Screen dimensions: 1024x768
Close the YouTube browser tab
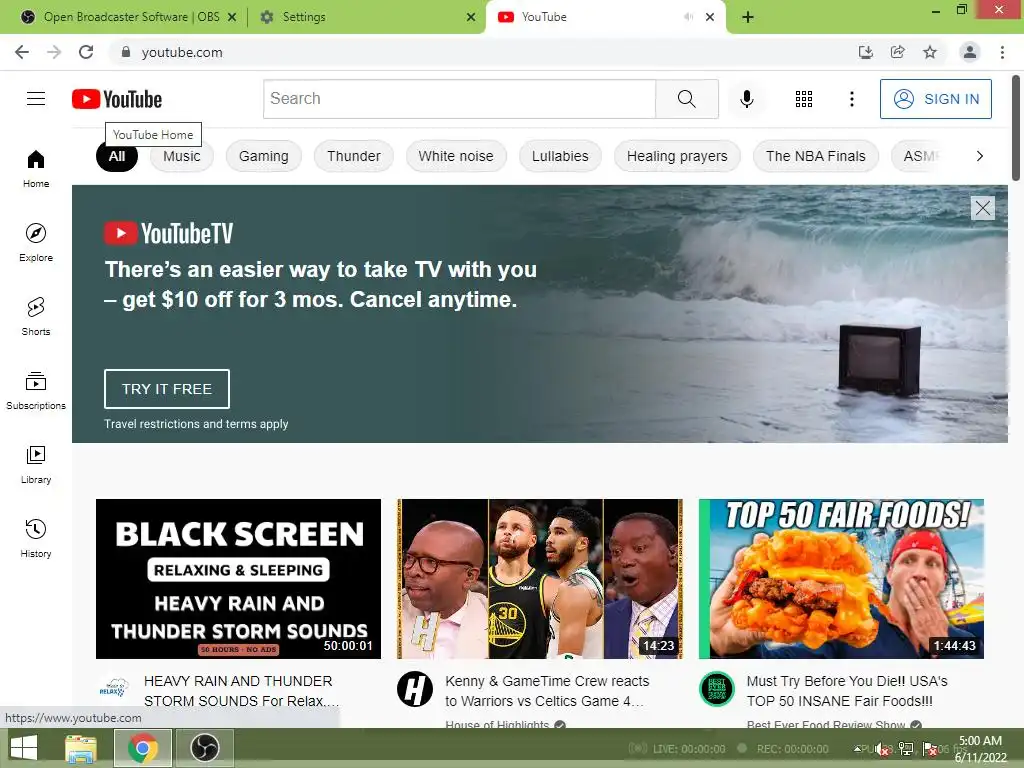710,17
